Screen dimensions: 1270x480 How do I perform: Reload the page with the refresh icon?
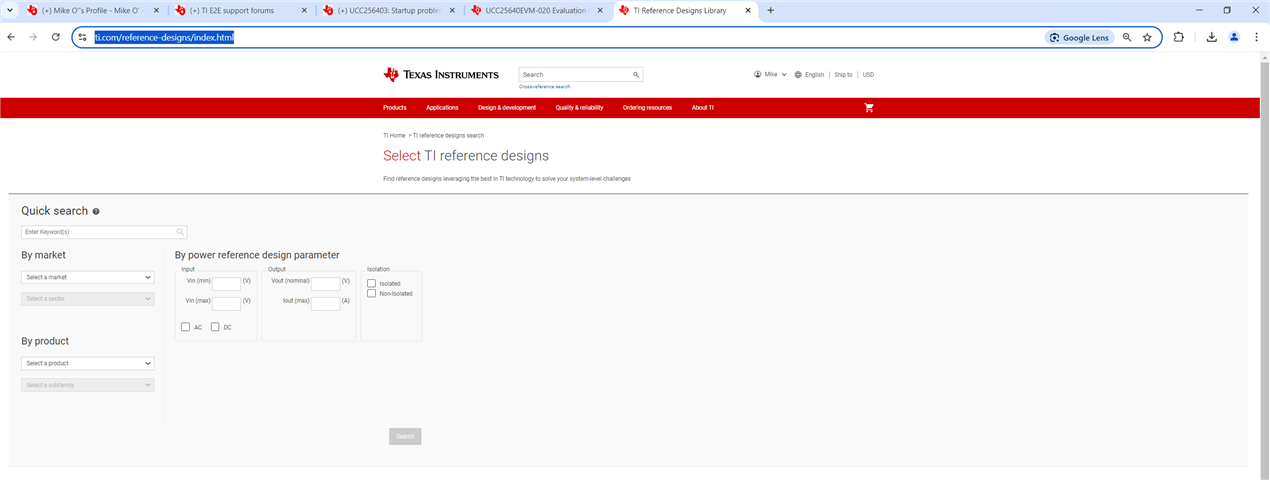click(56, 37)
